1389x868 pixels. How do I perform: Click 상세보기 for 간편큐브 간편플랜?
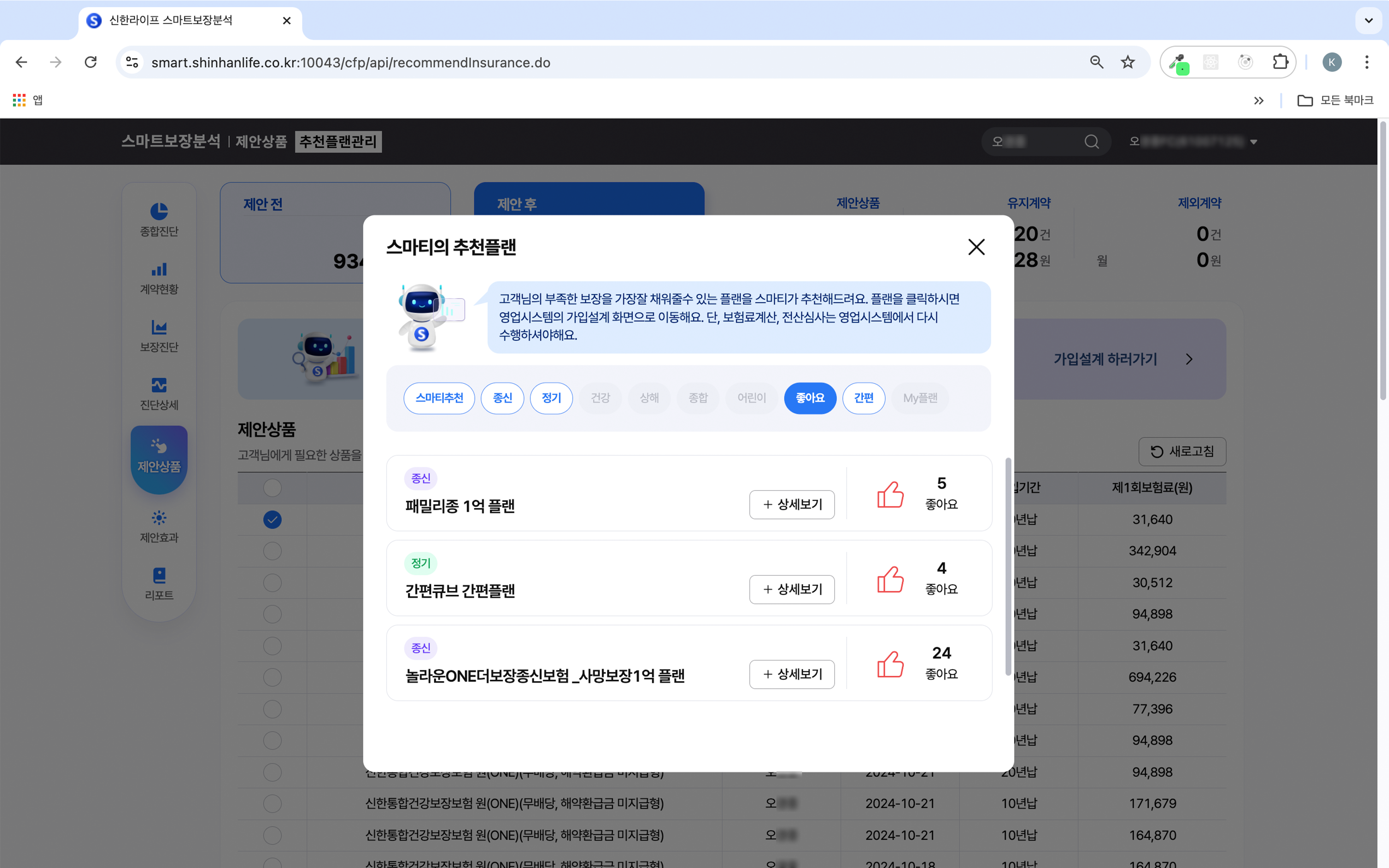(791, 589)
